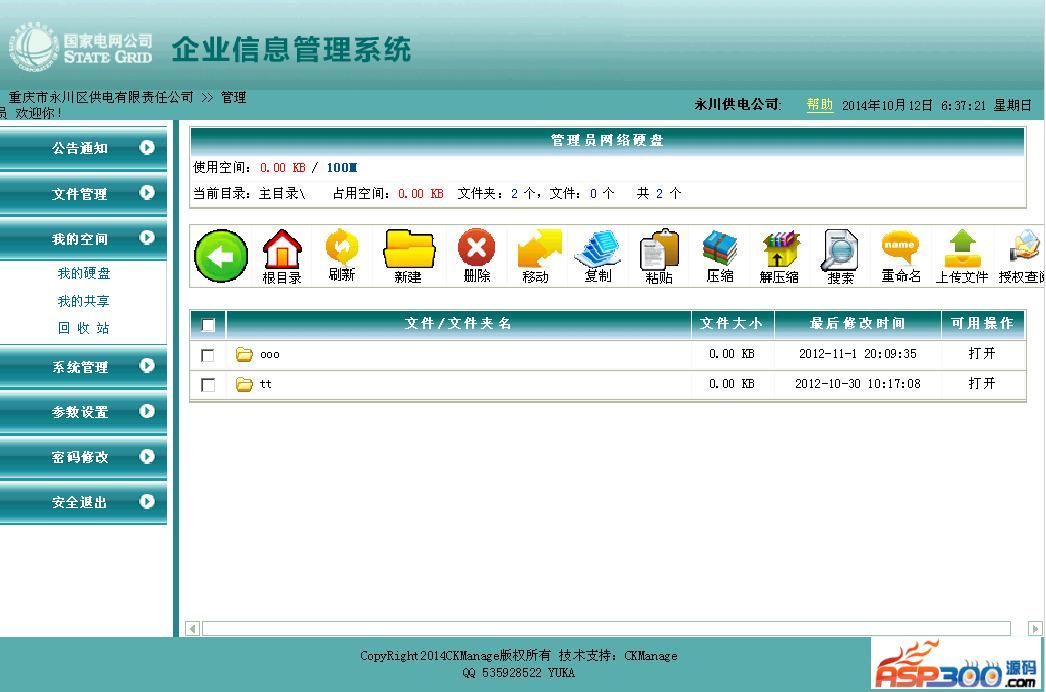Image resolution: width=1046 pixels, height=692 pixels.
Task: Click the ASP300 源码 logo
Action: tap(955, 664)
